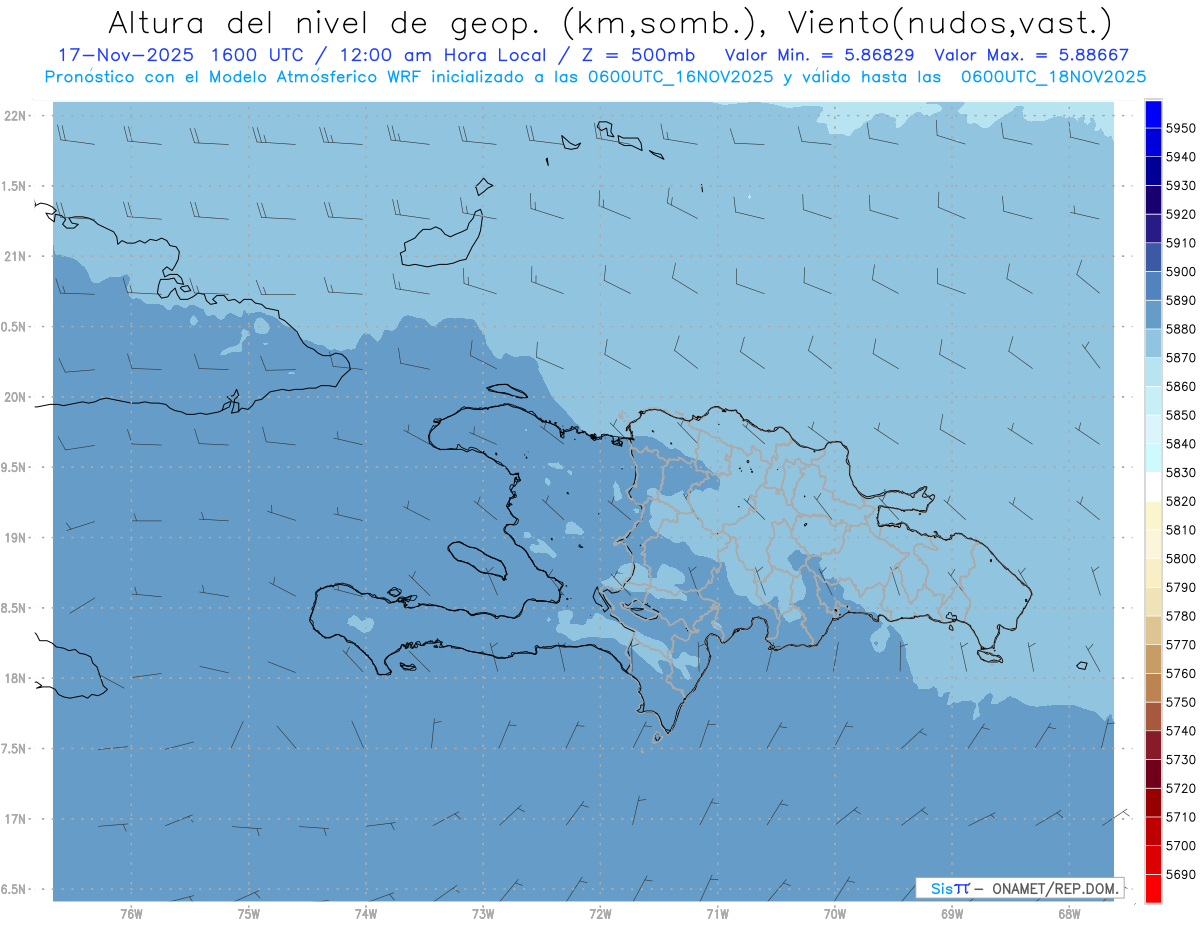This screenshot has height=927, width=1200.
Task: Click the init time '0600UTC_16NOV2025'
Action: 675,77
